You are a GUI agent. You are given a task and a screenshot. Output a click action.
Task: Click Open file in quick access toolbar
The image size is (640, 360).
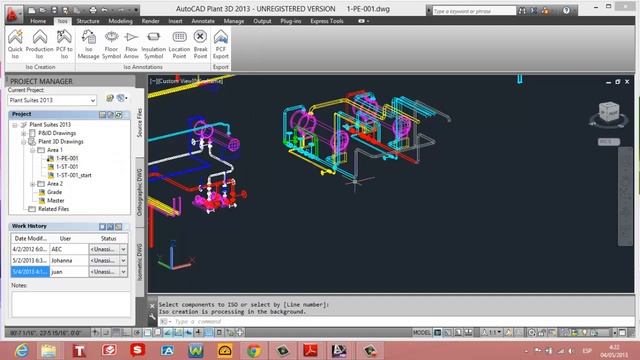click(43, 10)
